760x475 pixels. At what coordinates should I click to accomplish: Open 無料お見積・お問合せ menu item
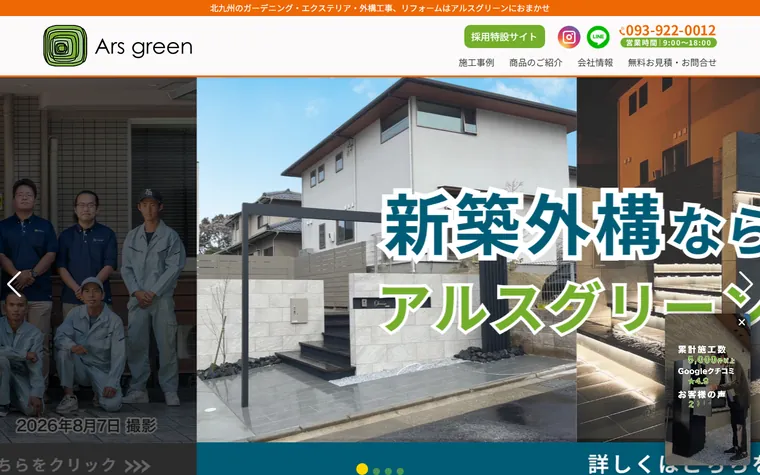click(672, 63)
